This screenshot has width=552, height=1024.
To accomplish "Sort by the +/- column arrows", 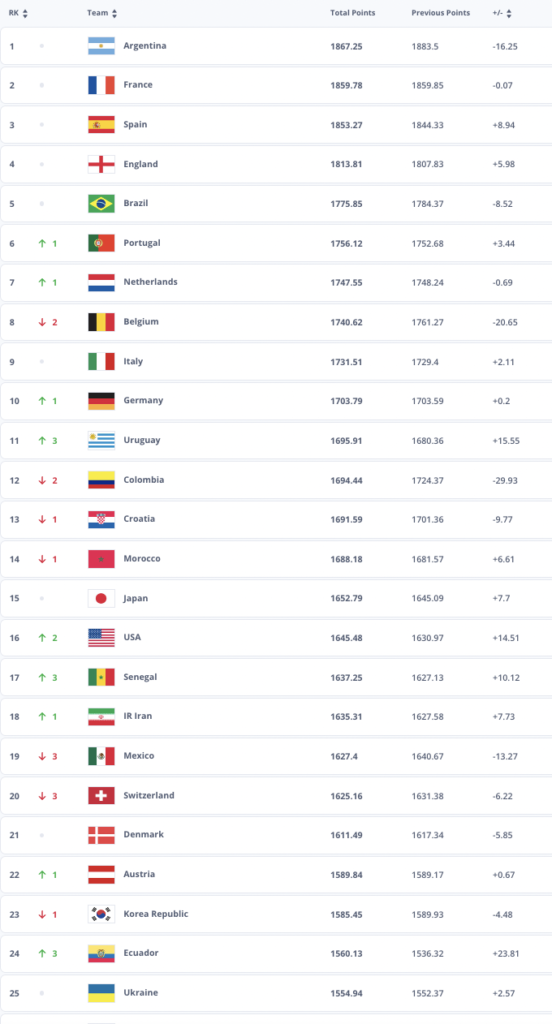I will (509, 13).
